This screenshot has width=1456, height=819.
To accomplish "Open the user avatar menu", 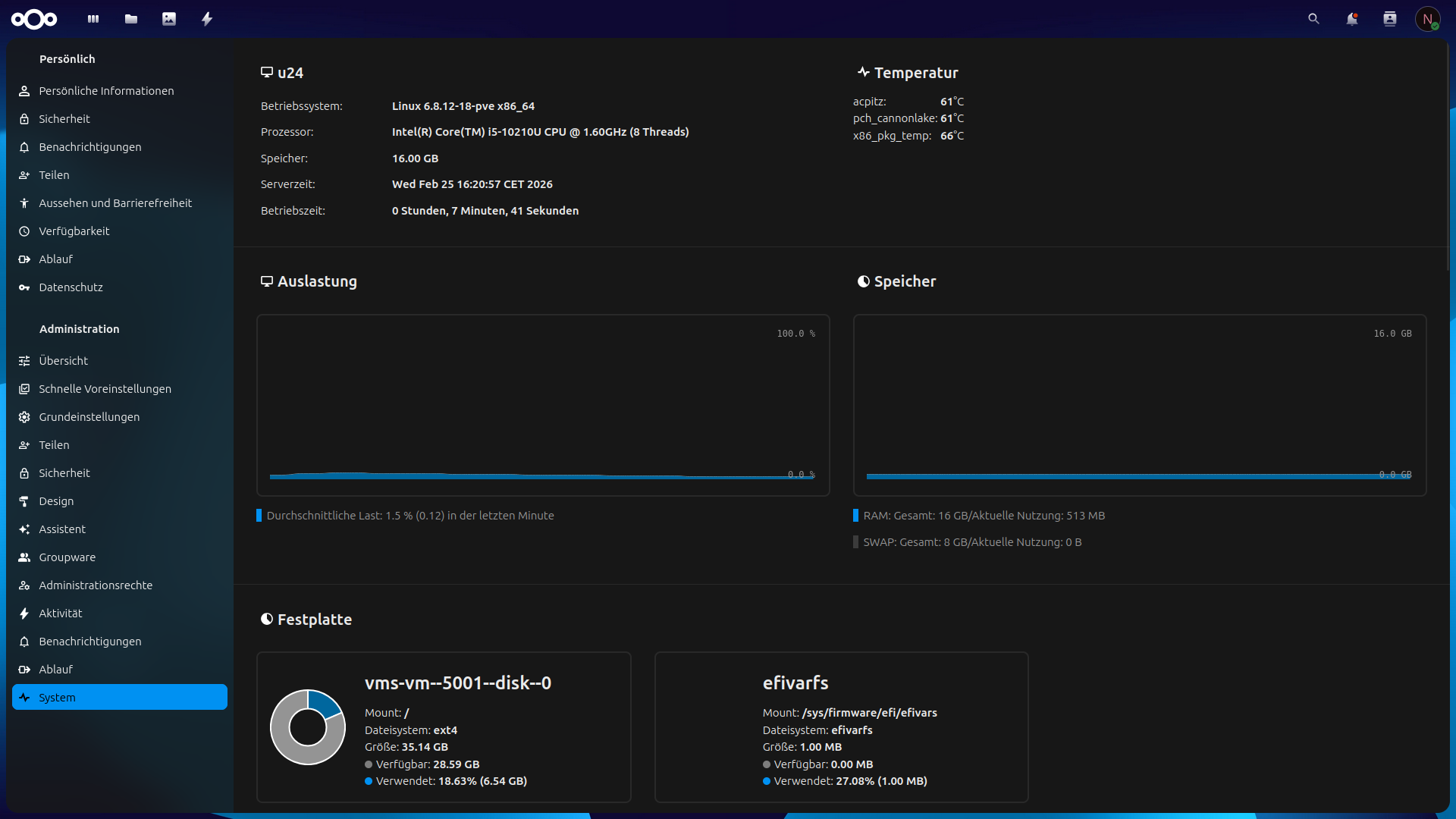I will pos(1427,19).
